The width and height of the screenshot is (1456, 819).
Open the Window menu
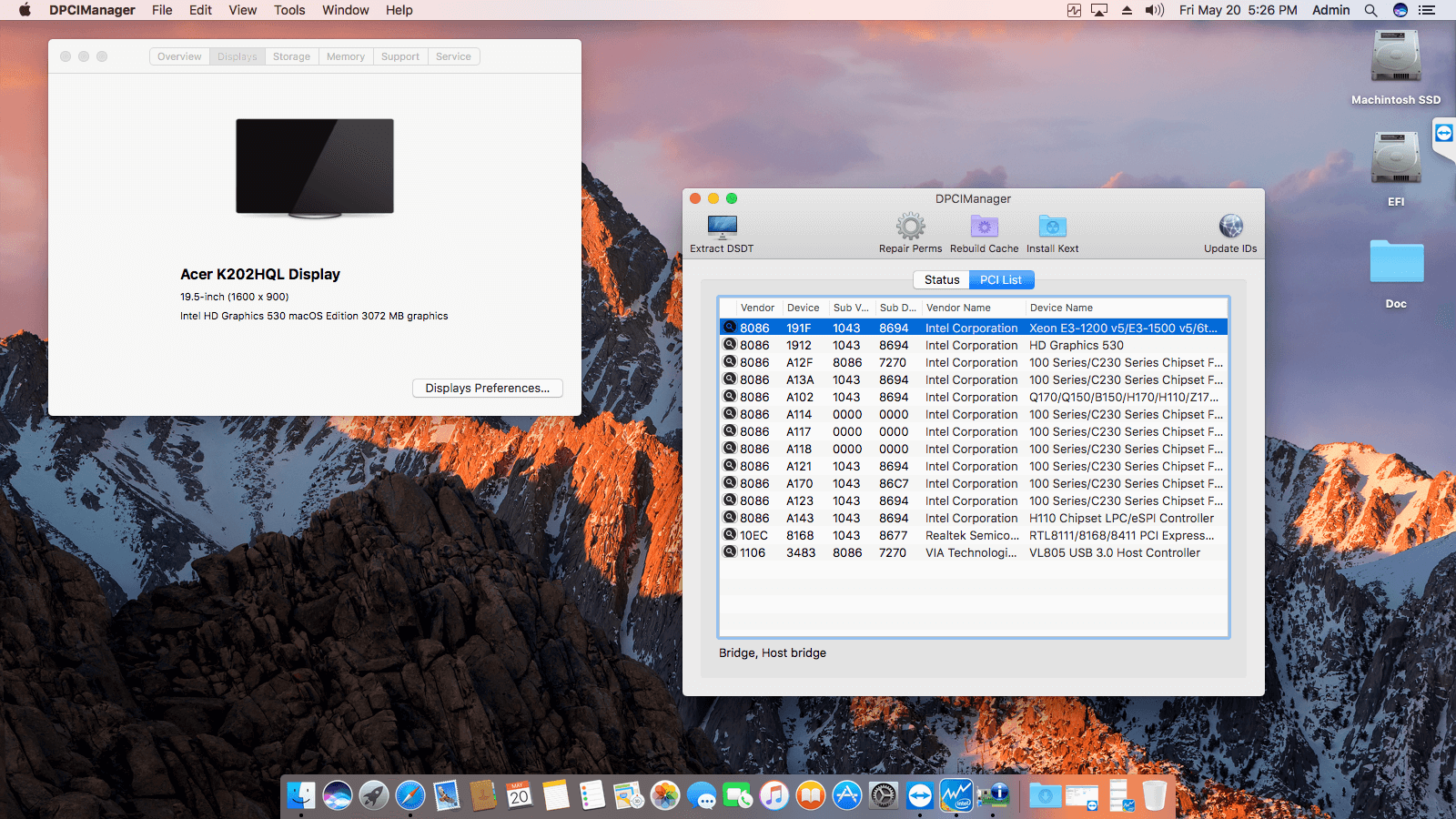[x=345, y=10]
